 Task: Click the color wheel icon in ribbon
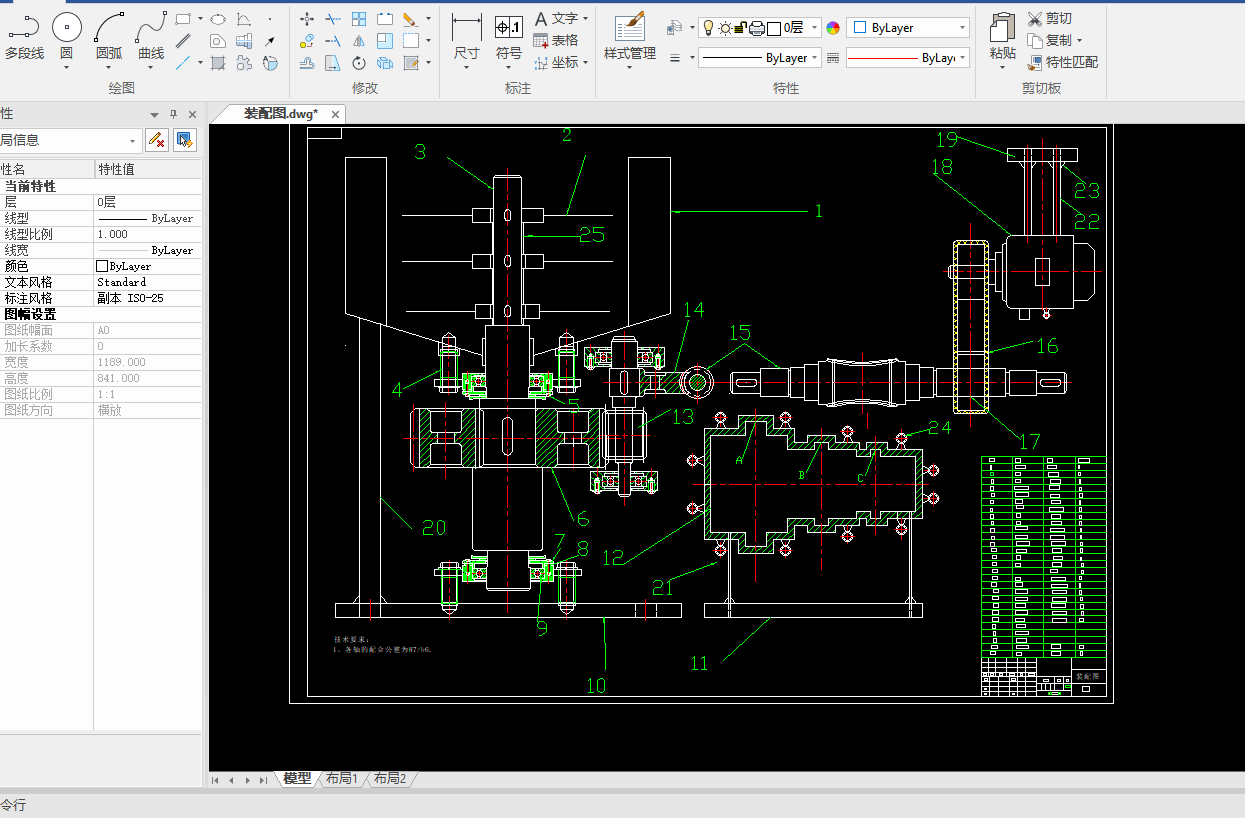(833, 28)
